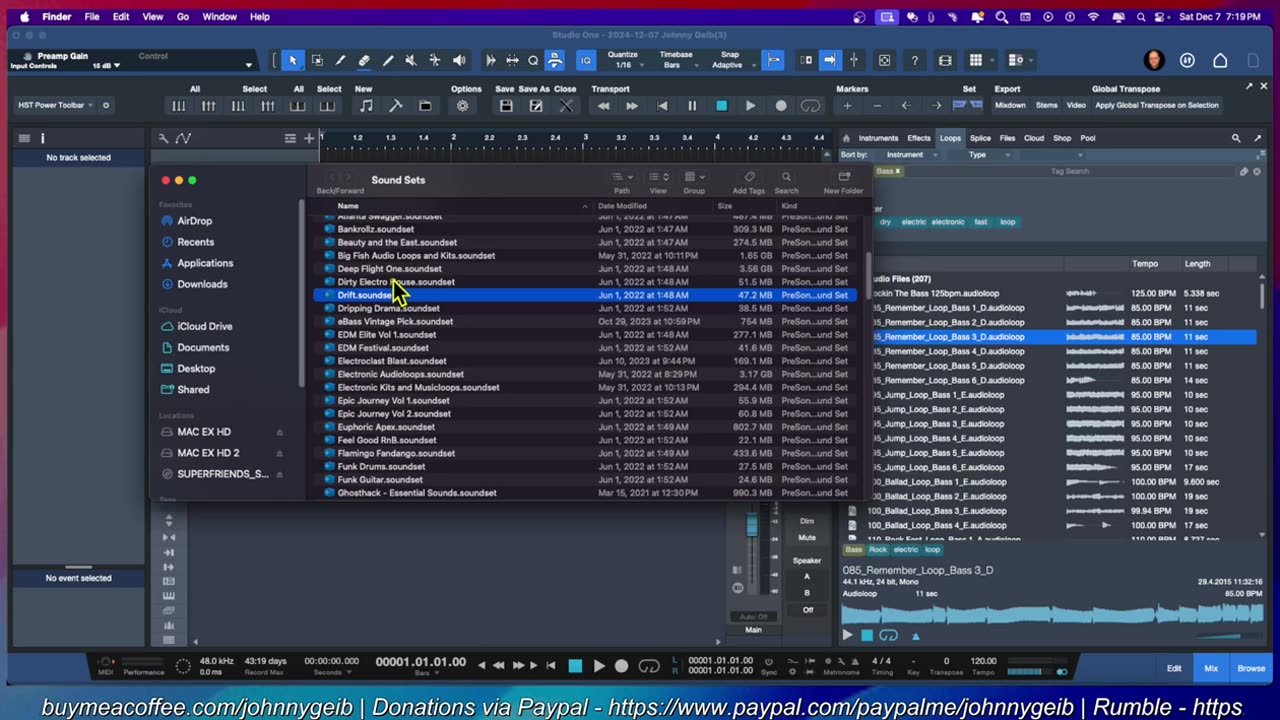Toggle Snap to grid button
This screenshot has width=1280, height=720.
[773, 61]
